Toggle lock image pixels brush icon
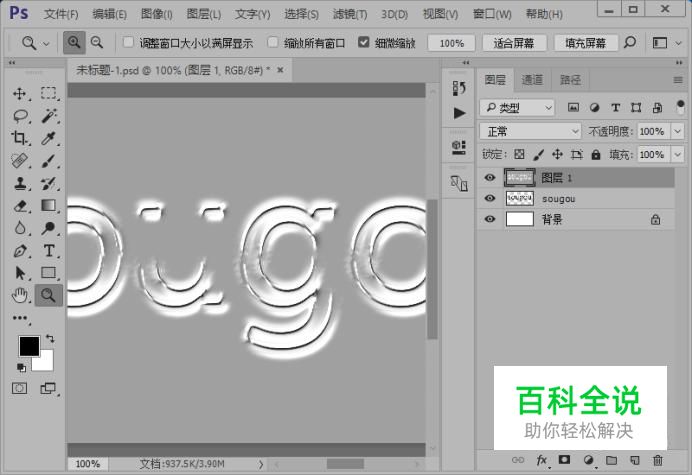The height and width of the screenshot is (475, 692). (538, 154)
